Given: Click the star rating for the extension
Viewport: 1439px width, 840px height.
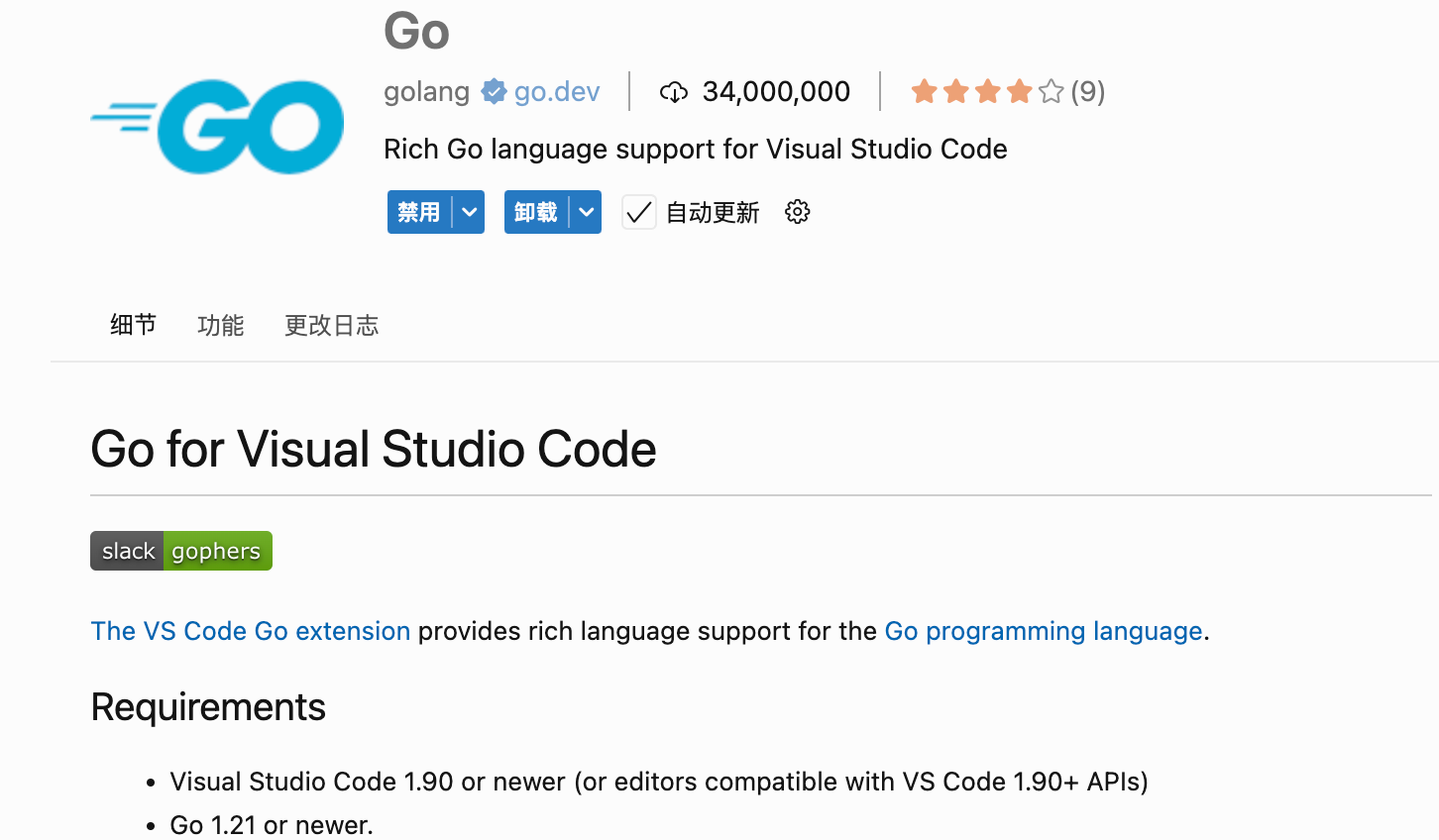Looking at the screenshot, I should tap(987, 91).
